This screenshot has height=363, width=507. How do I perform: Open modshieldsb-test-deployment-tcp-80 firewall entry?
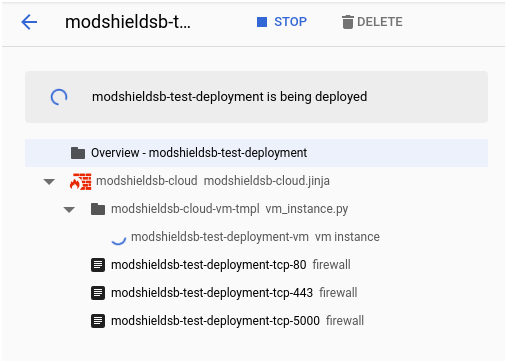[x=231, y=265]
